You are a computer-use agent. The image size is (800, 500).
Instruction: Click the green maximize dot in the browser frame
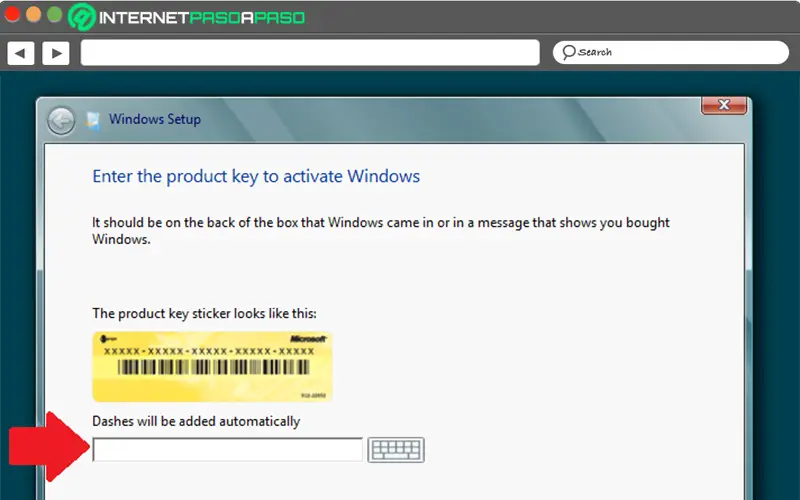(x=55, y=14)
